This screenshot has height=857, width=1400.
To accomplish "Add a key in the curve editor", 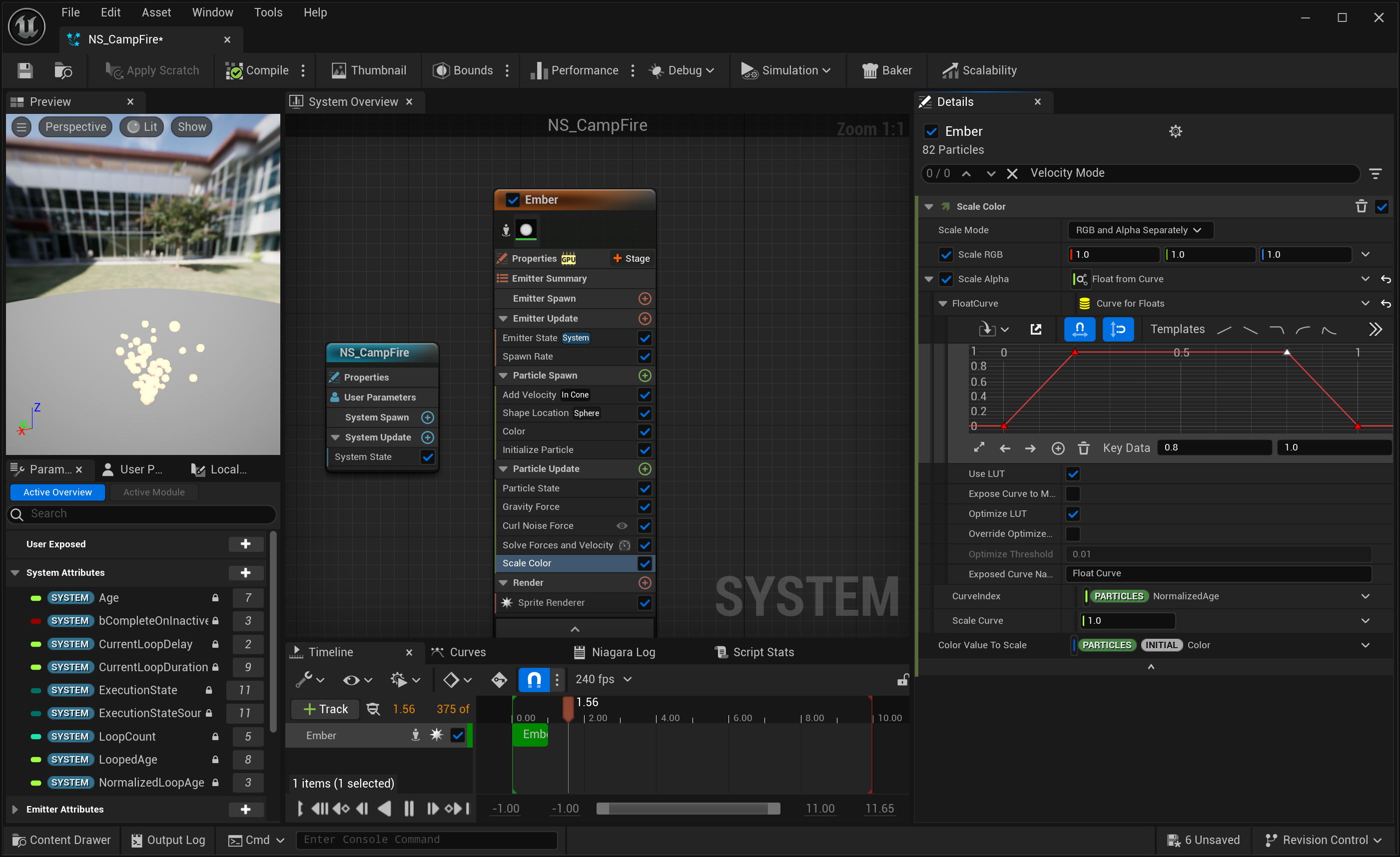I will (x=1057, y=448).
